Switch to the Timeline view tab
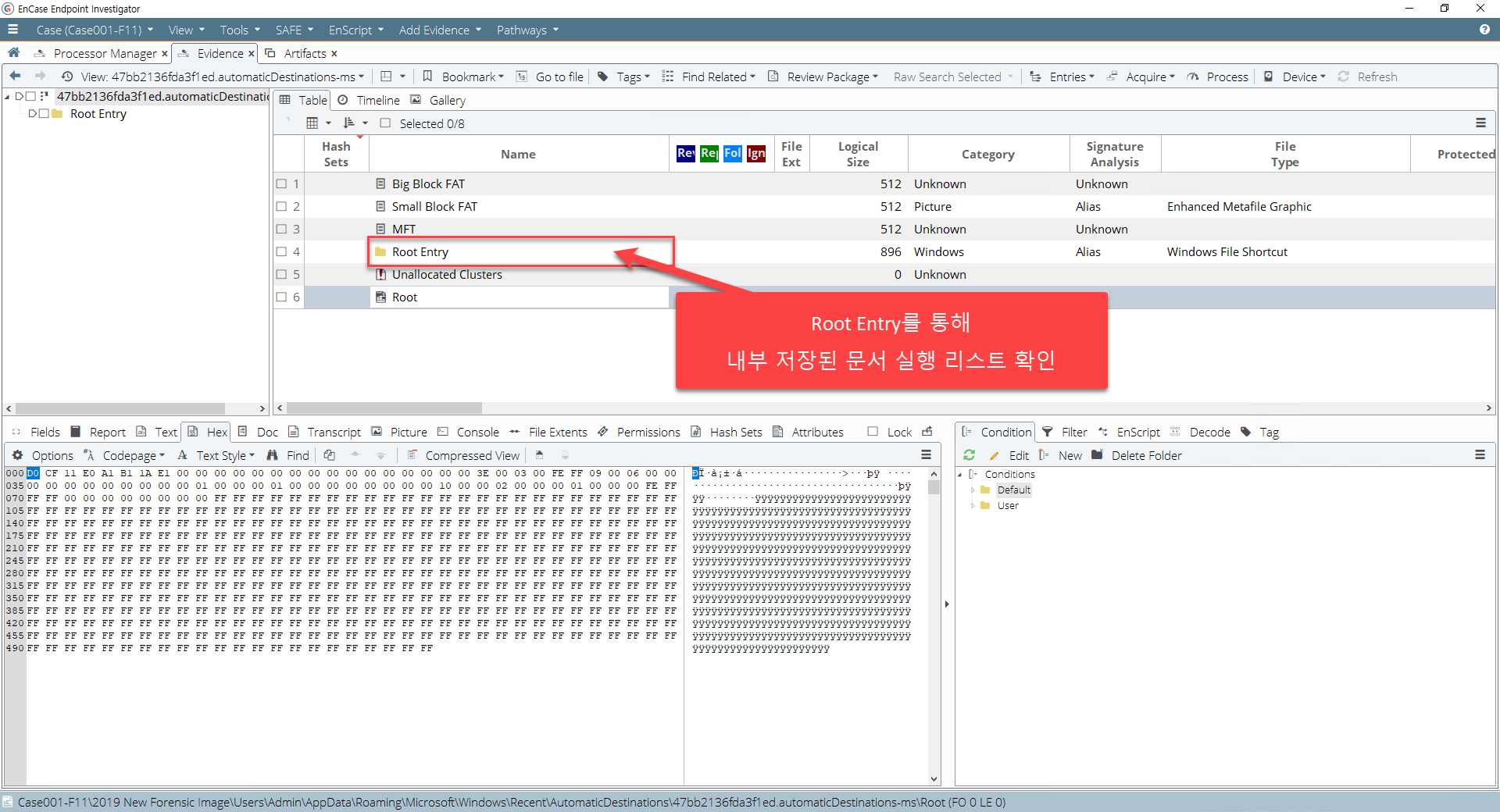The width and height of the screenshot is (1500, 812). pyautogui.click(x=369, y=100)
